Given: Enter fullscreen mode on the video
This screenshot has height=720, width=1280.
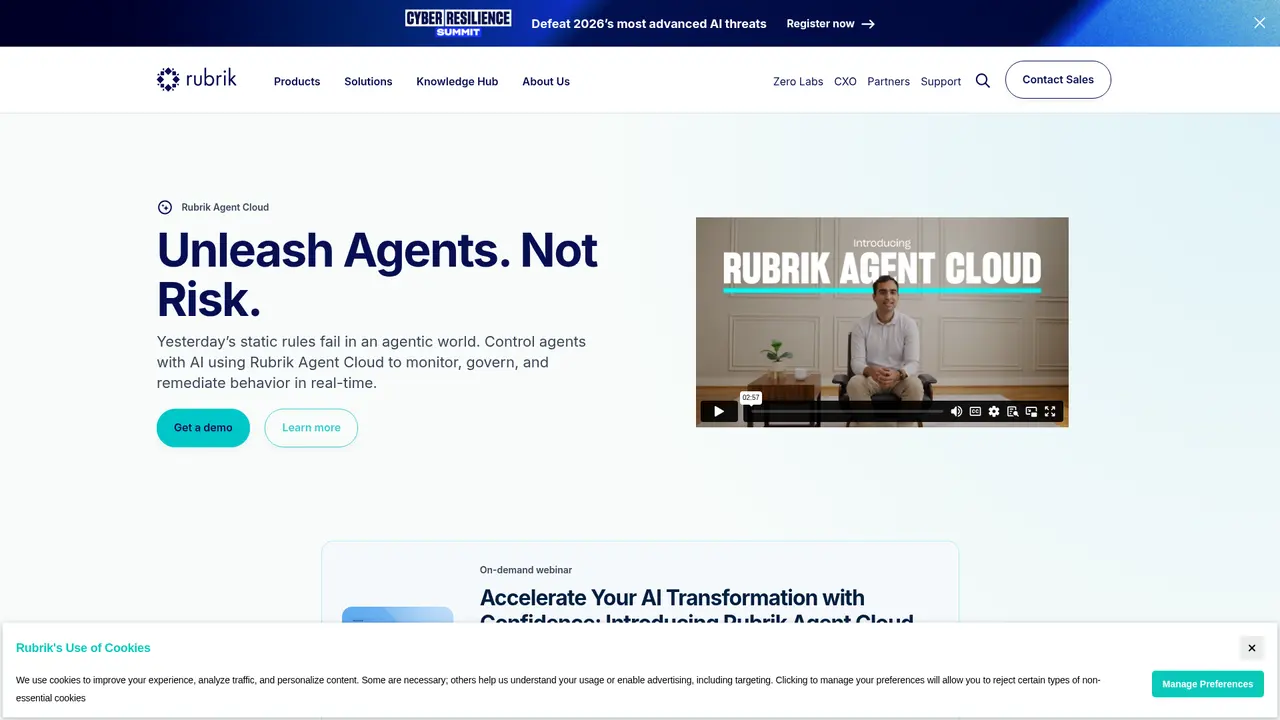Looking at the screenshot, I should pos(1050,411).
